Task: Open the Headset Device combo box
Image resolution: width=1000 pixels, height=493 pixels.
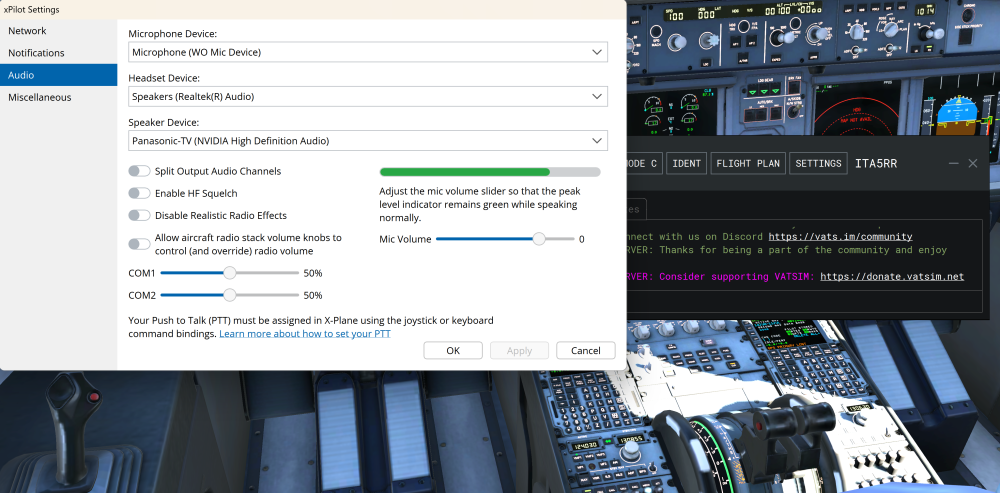Action: coord(367,97)
